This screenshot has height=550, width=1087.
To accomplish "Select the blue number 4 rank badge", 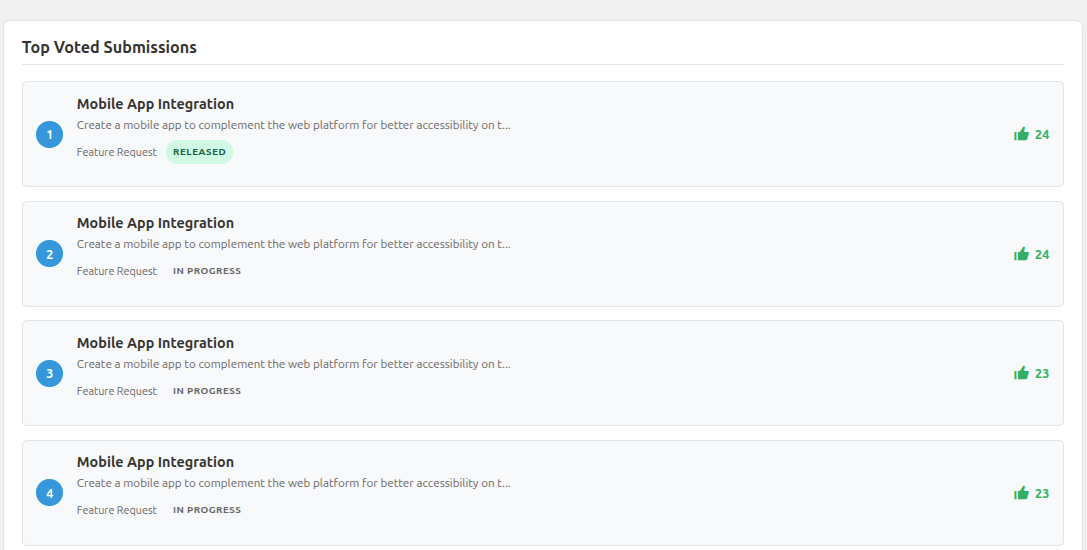I will (x=50, y=493).
